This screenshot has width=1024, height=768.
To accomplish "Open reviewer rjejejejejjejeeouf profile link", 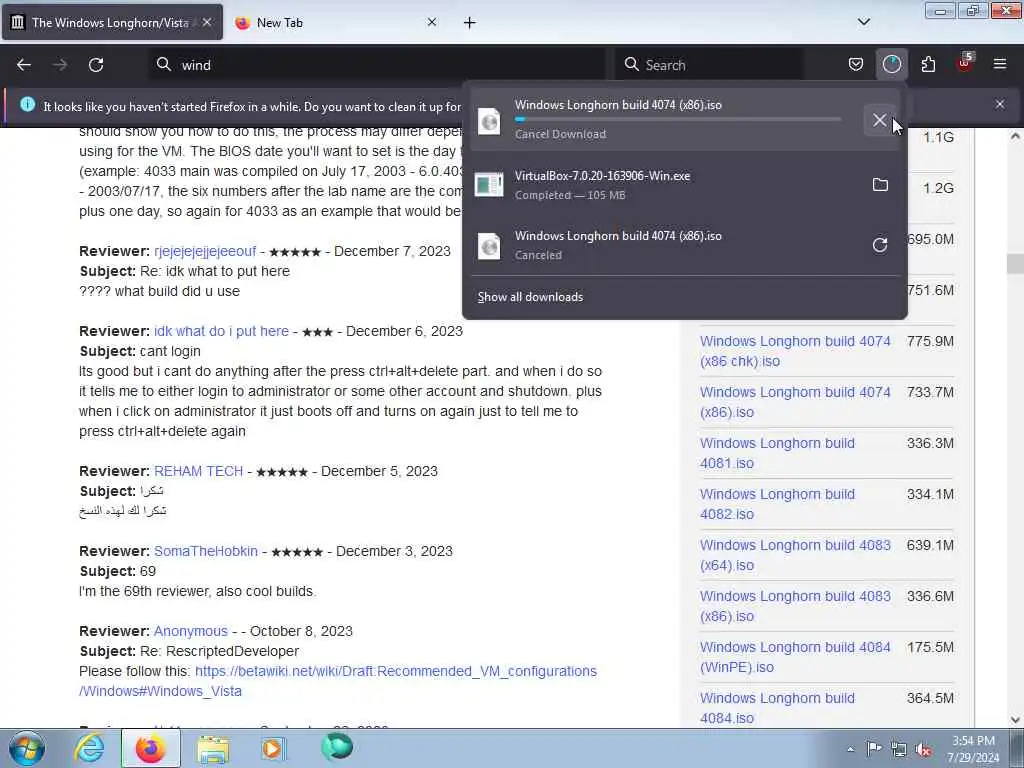I will pos(205,251).
